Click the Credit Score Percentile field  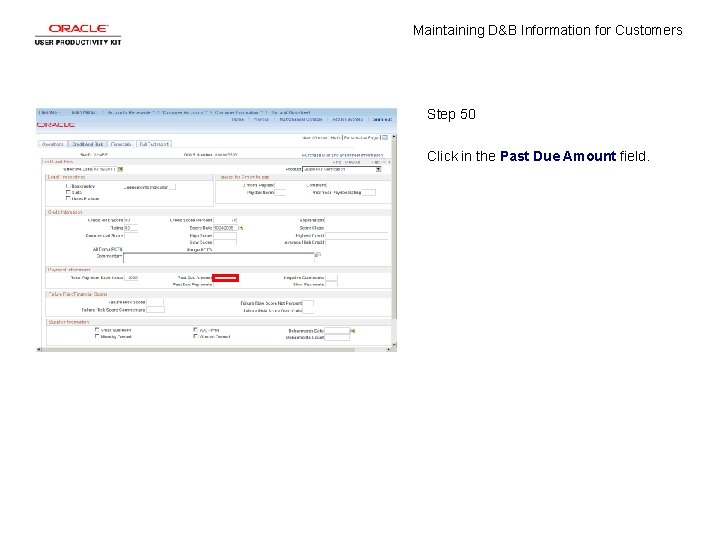coord(225,220)
